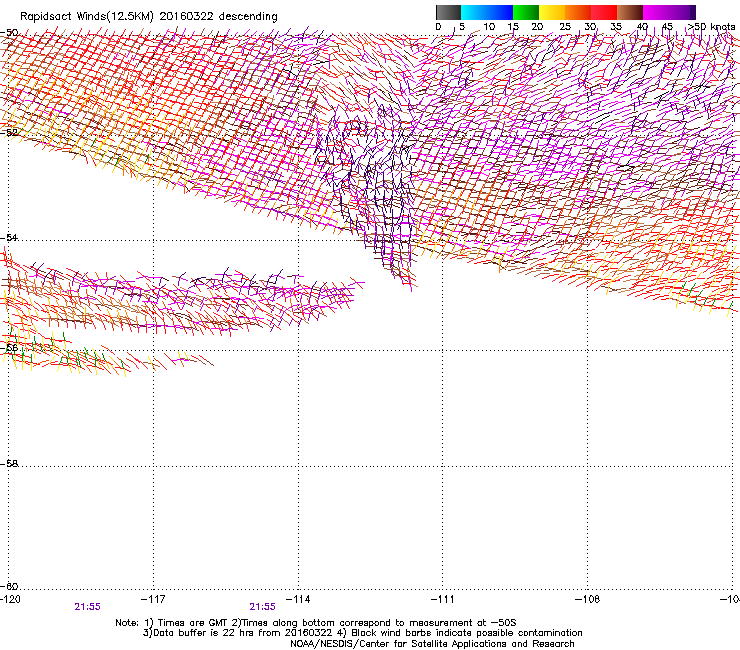Click the '-111' longitude axis label

443,599
